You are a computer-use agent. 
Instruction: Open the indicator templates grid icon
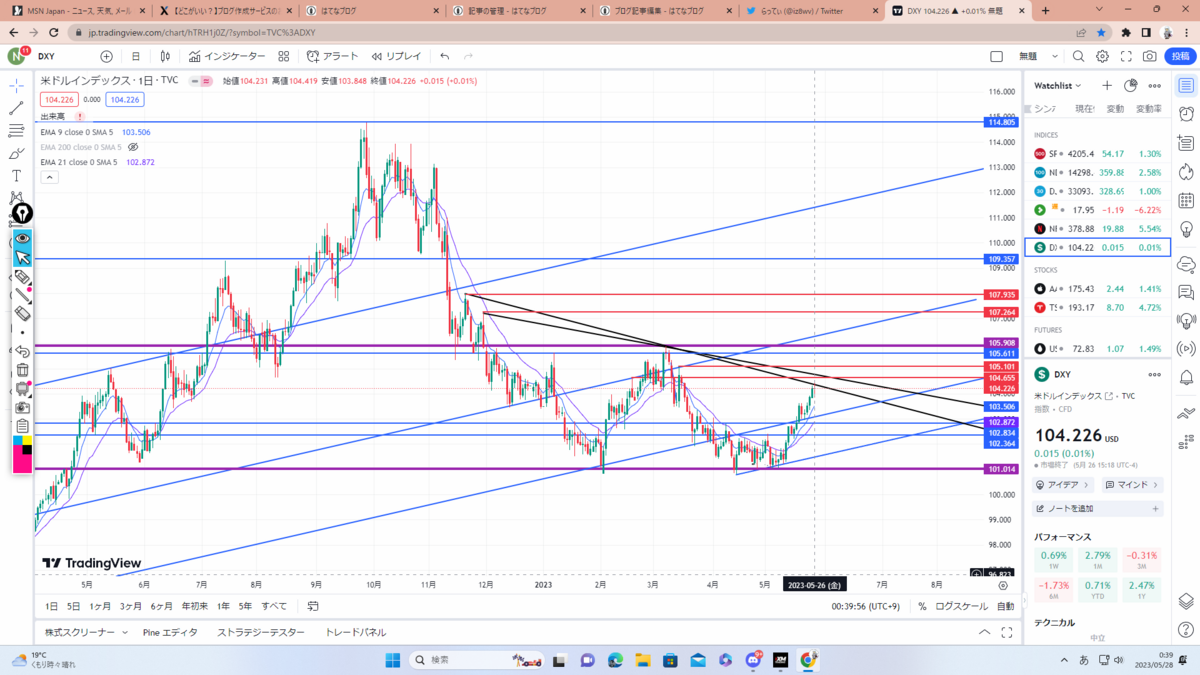pos(284,57)
